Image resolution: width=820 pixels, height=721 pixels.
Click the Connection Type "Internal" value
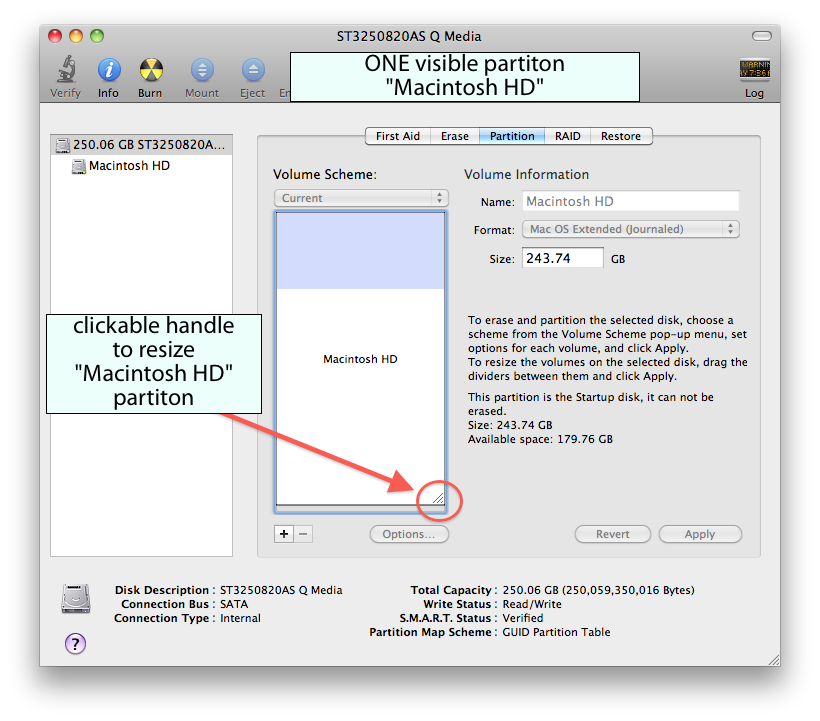pyautogui.click(x=240, y=618)
